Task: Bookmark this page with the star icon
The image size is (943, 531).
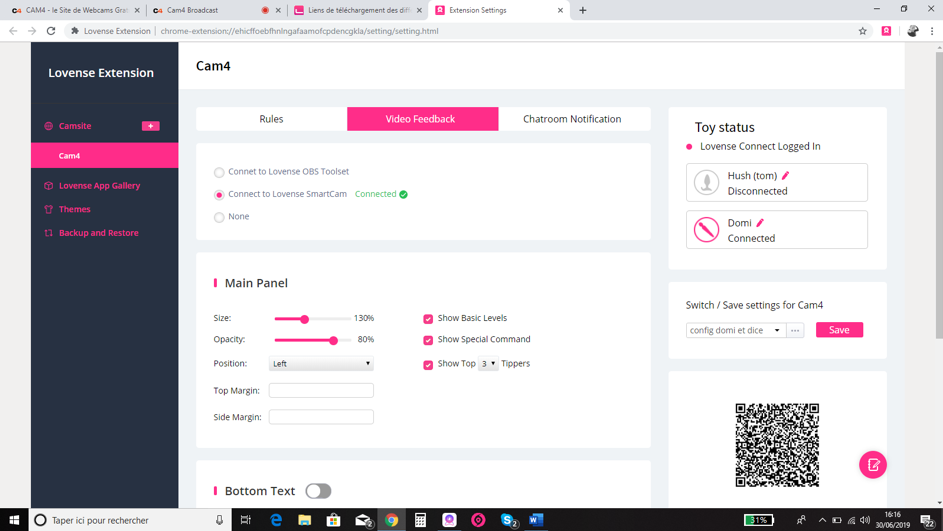Action: point(862,31)
